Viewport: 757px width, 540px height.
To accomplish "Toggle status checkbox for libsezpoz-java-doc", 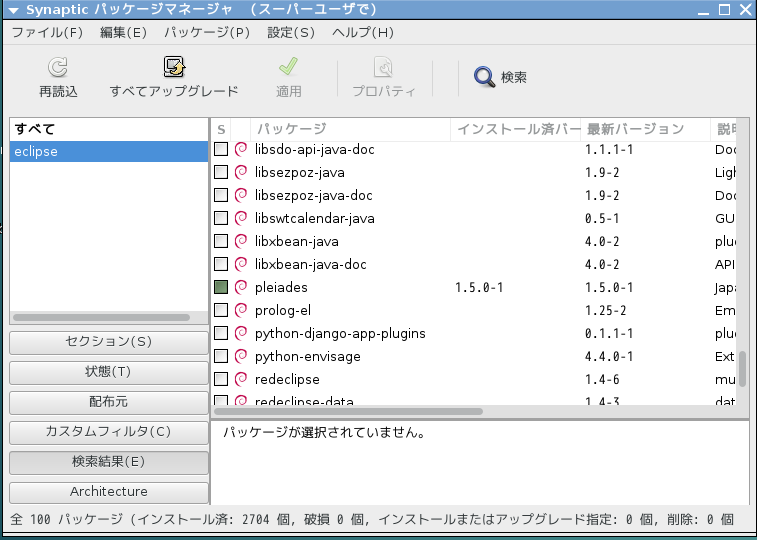I will 221,195.
